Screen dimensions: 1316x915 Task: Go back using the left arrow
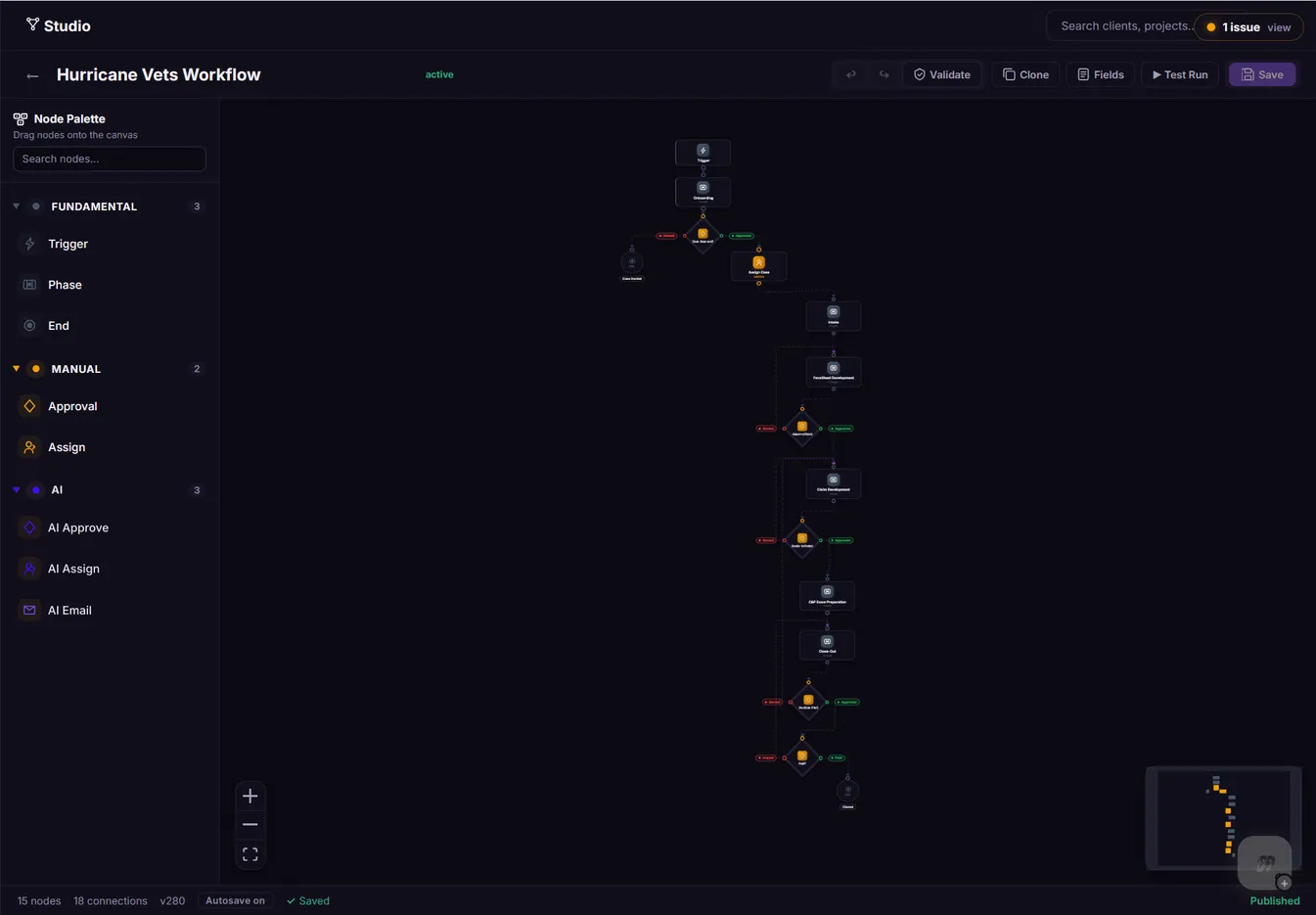tap(32, 75)
